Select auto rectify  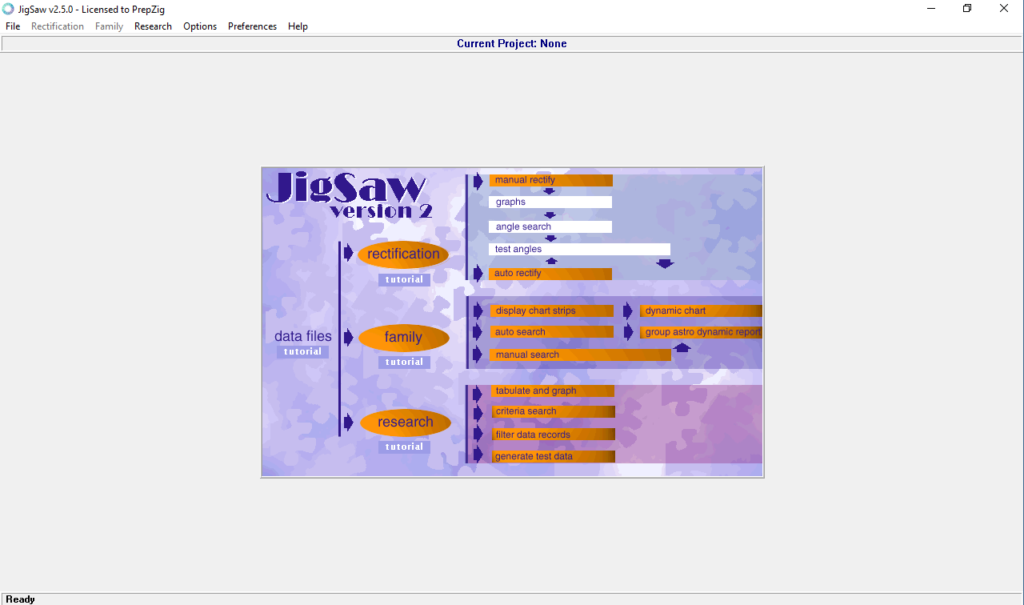click(x=551, y=273)
